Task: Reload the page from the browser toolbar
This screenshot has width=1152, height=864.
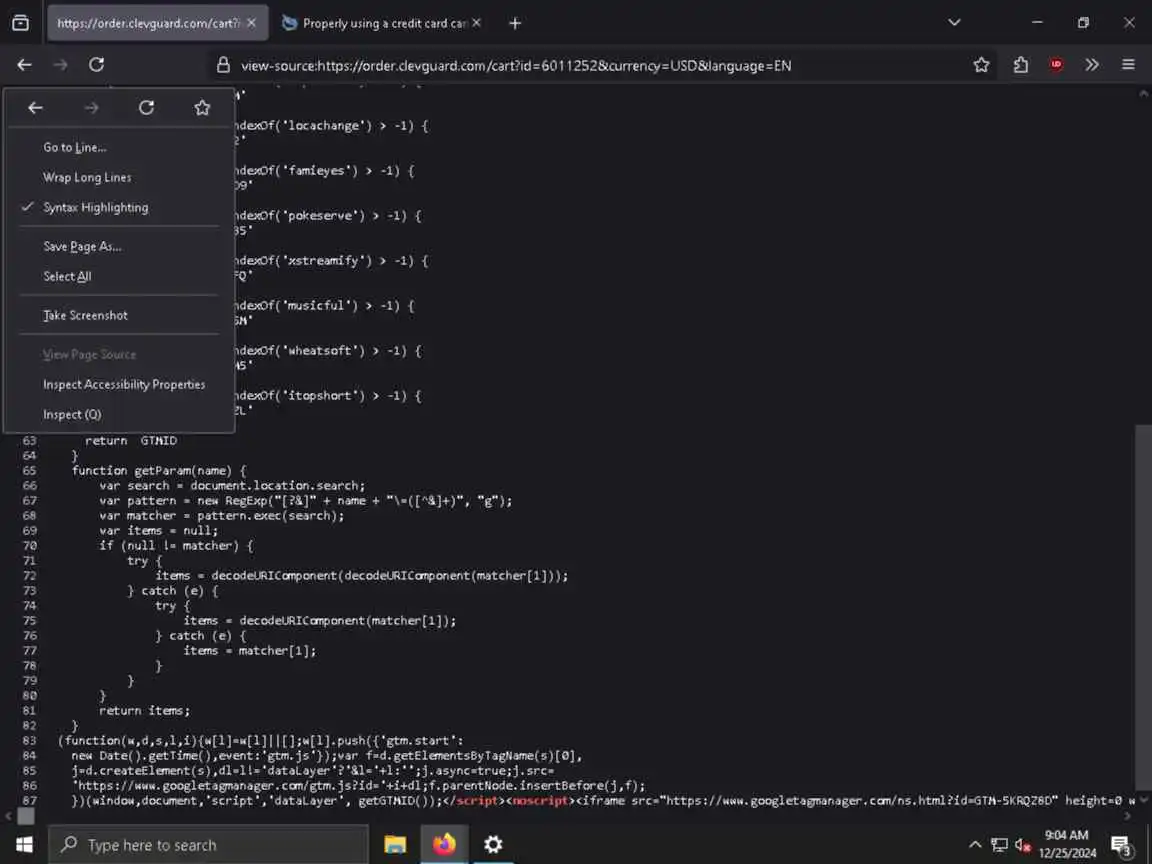Action: [x=96, y=65]
